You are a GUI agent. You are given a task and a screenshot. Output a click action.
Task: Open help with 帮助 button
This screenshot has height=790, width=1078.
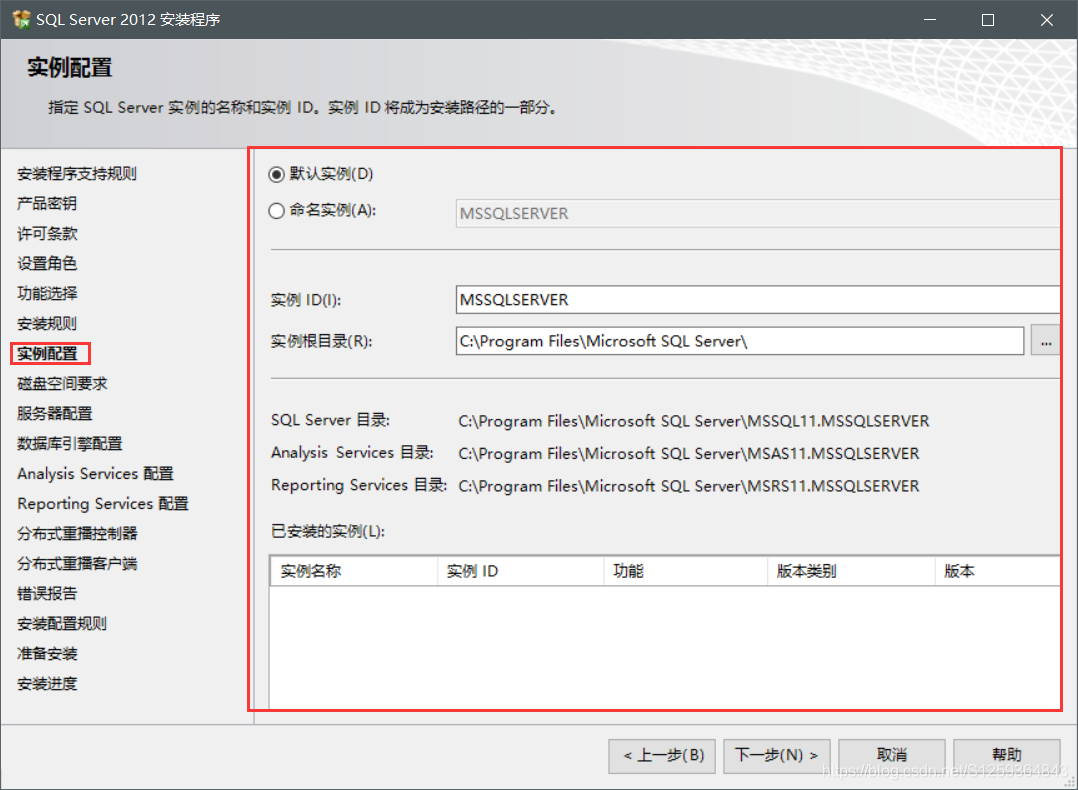pyautogui.click(x=1006, y=756)
